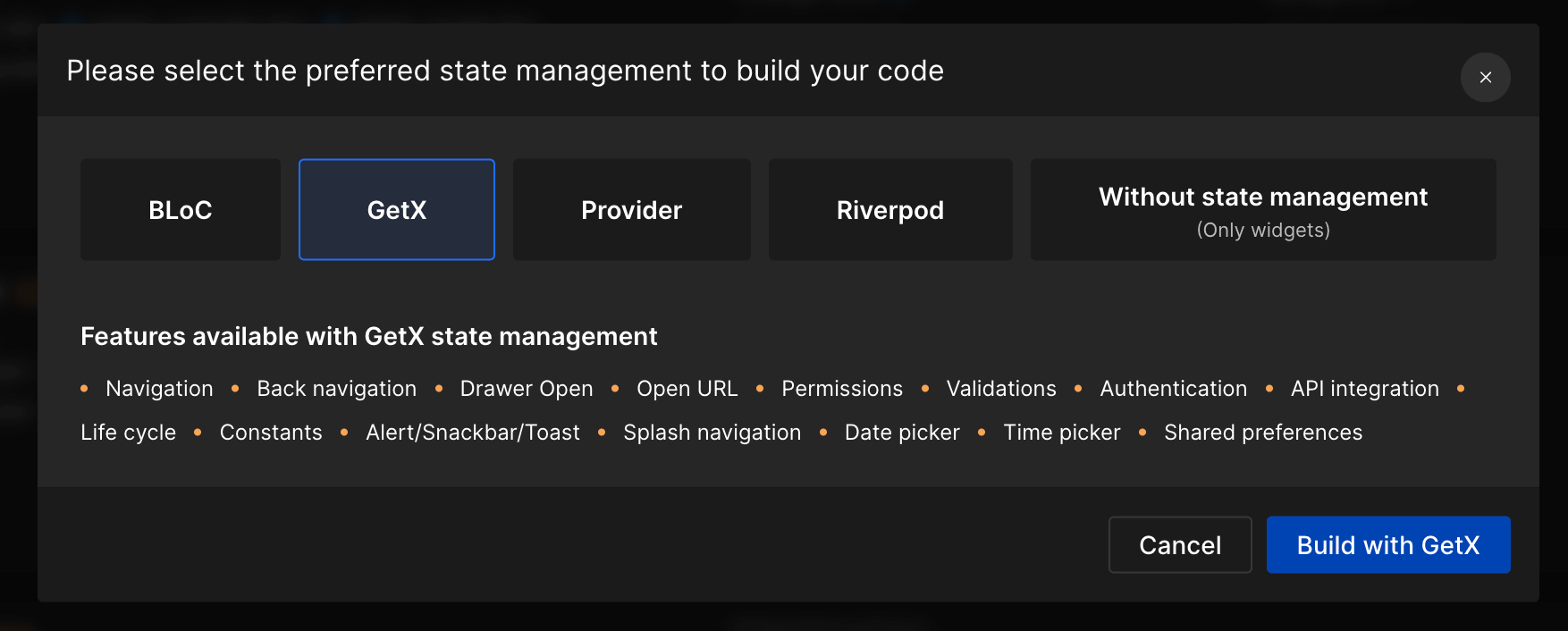
Task: Click the Authentication feature item
Action: tap(1173, 389)
